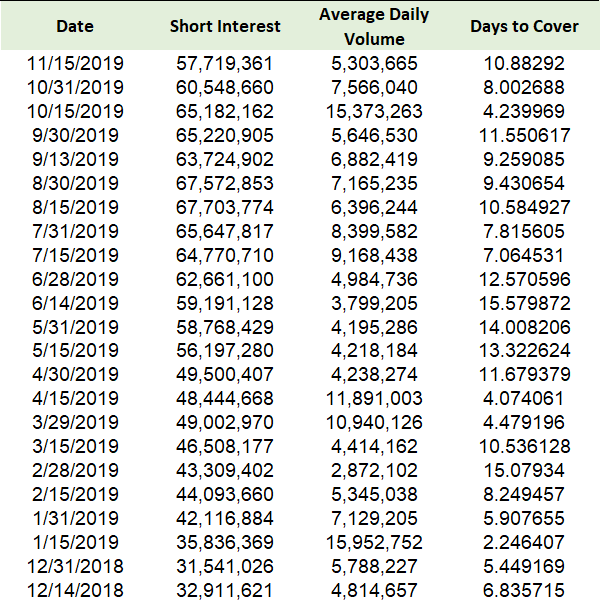Screen dimensions: 601x603
Task: Select the 9/13/2019 date cell
Action: click(x=75, y=160)
